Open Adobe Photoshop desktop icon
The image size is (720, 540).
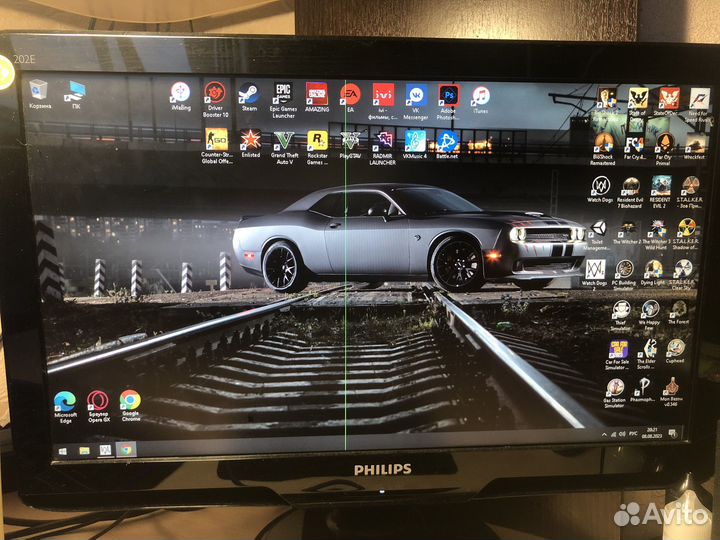[448, 95]
